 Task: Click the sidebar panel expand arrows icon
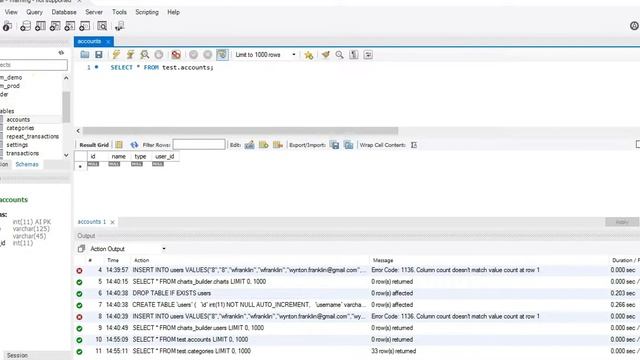61,53
